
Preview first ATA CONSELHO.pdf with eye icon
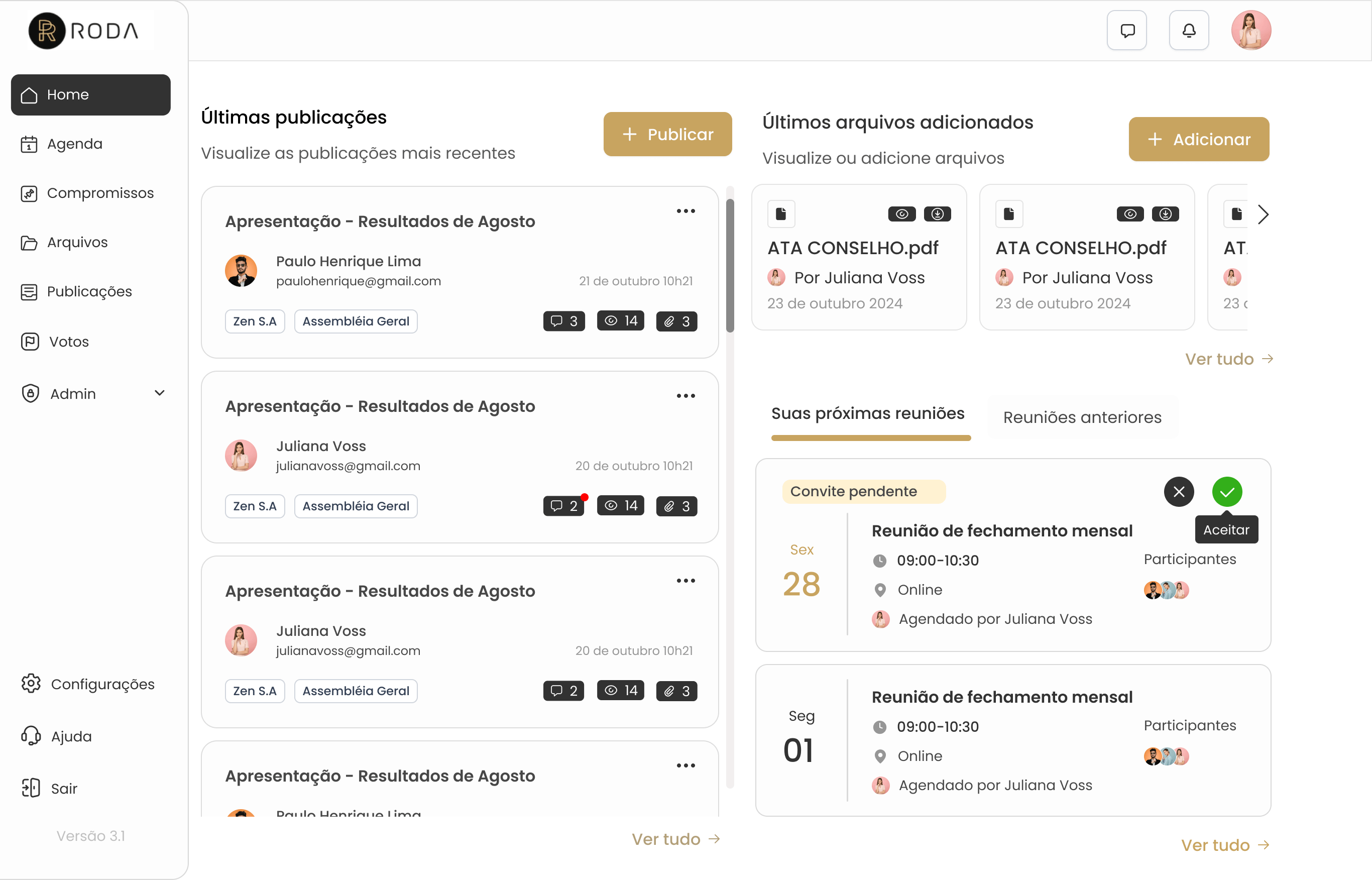901,214
